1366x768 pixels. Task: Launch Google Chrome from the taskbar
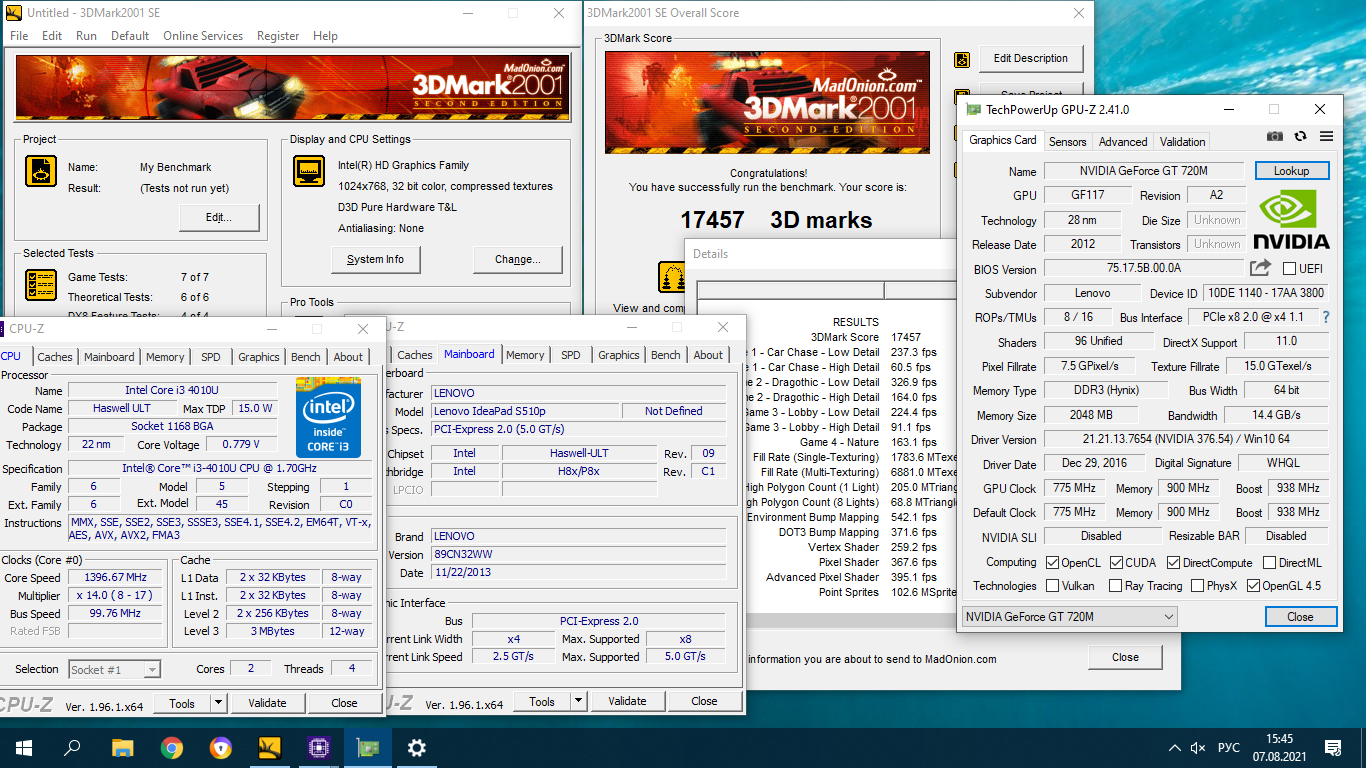172,747
